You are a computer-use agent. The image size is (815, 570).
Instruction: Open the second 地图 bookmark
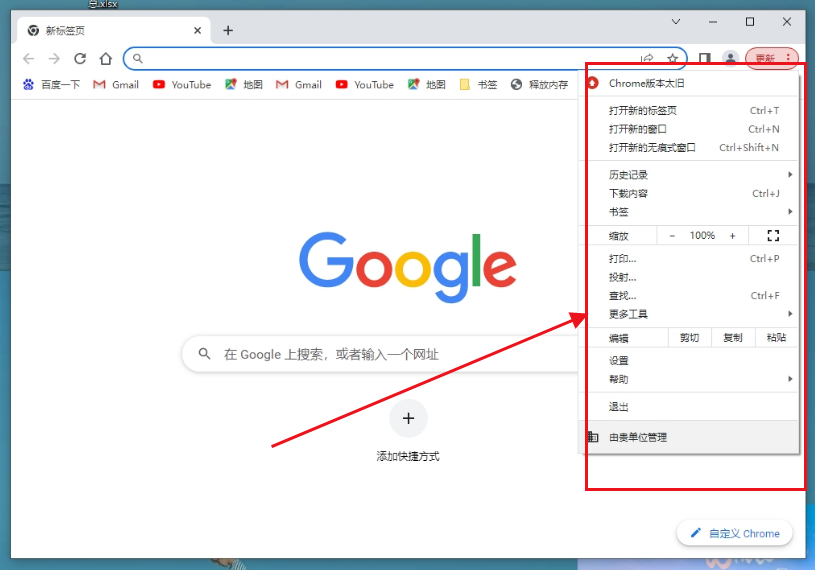pyautogui.click(x=427, y=84)
